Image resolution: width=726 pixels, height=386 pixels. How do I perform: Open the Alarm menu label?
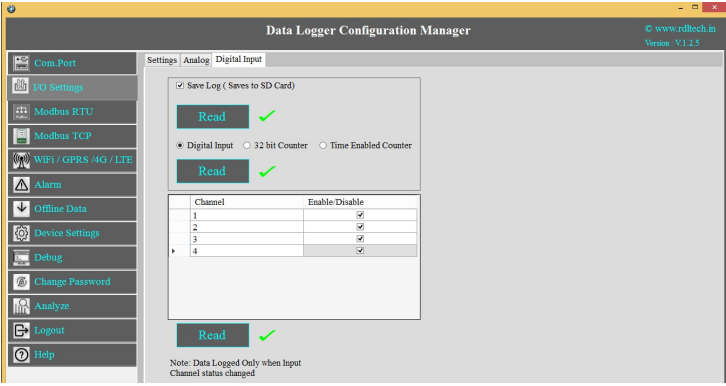[x=48, y=185]
